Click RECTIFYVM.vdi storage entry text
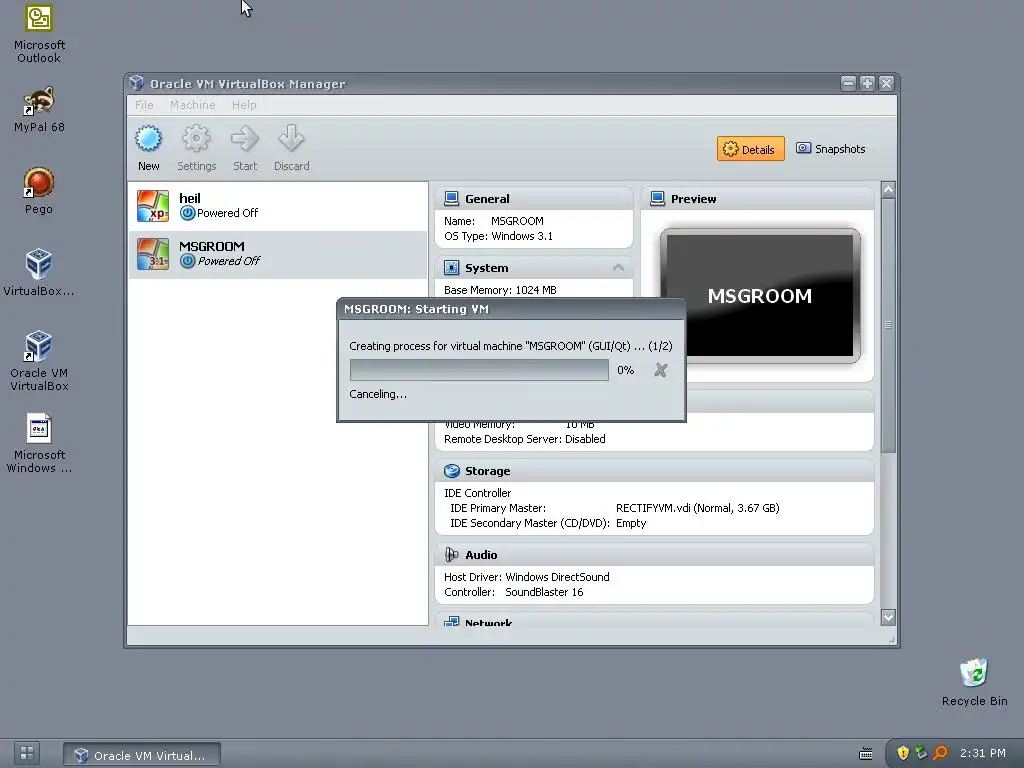The height and width of the screenshot is (768, 1024). click(697, 508)
